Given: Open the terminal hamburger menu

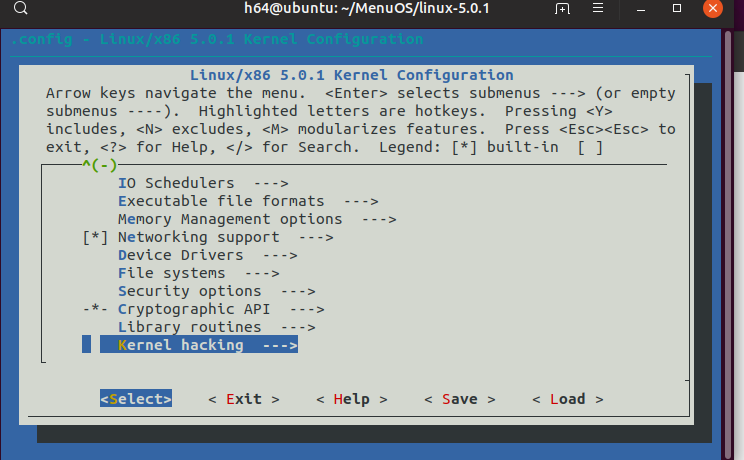Looking at the screenshot, I should click(x=598, y=8).
